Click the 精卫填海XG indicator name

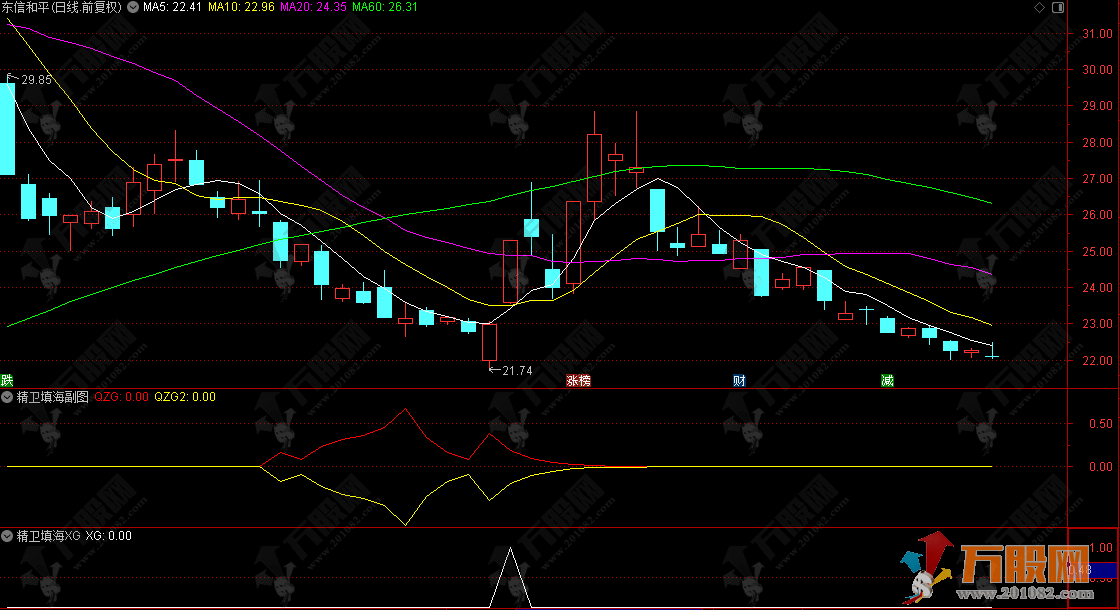pyautogui.click(x=48, y=536)
